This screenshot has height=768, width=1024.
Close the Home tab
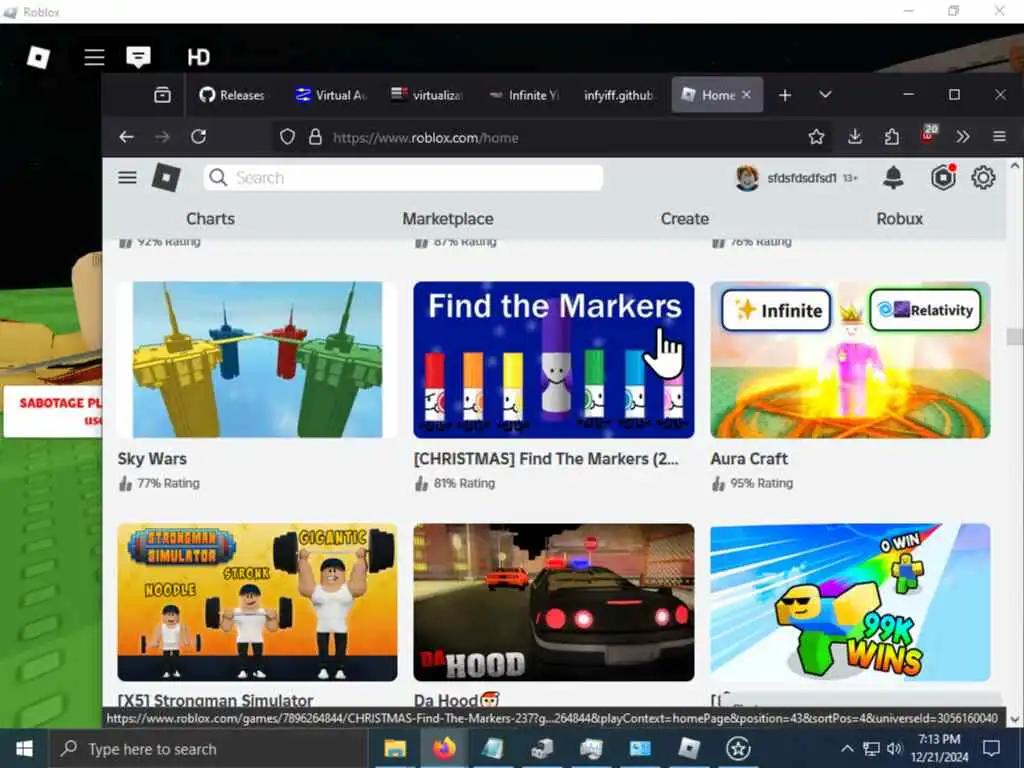click(746, 95)
